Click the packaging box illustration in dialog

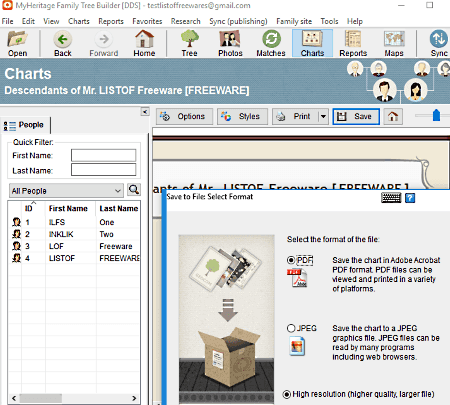[229, 358]
